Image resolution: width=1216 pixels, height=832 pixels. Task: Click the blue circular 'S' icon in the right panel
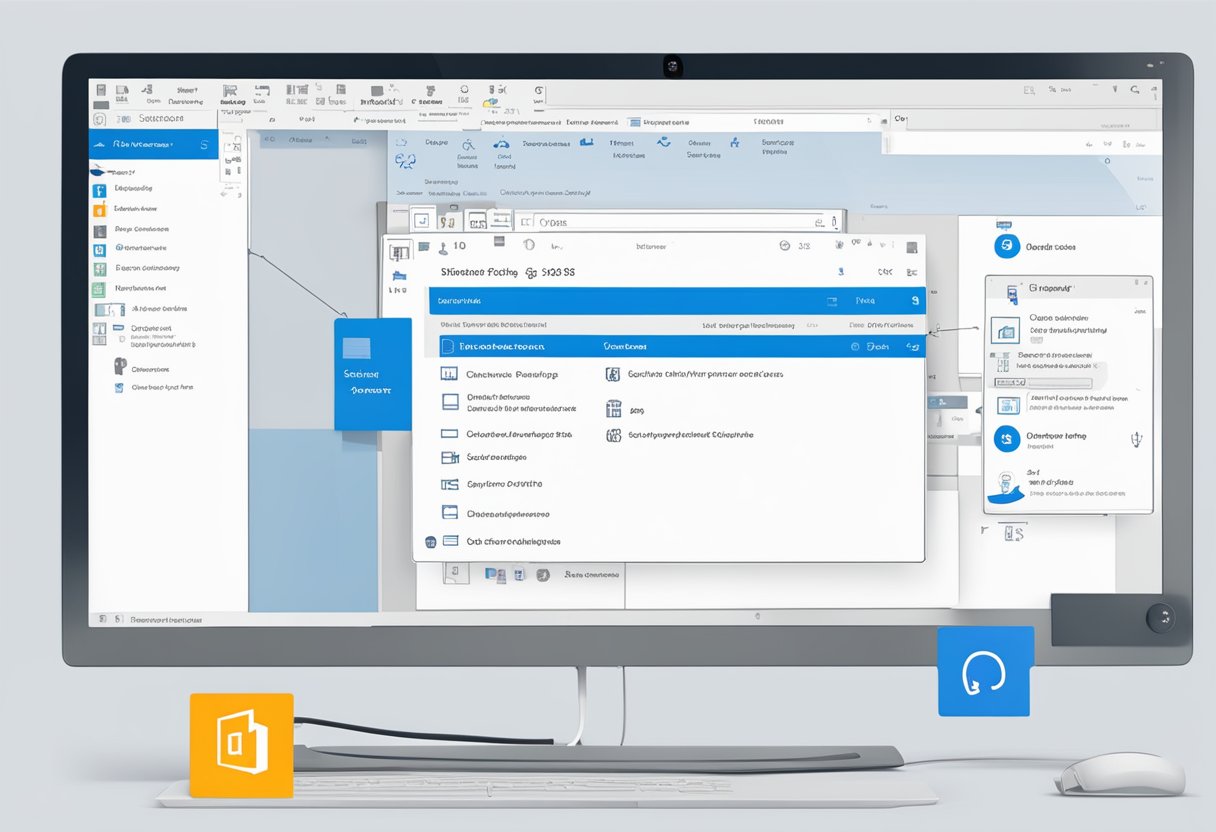tap(1005, 244)
